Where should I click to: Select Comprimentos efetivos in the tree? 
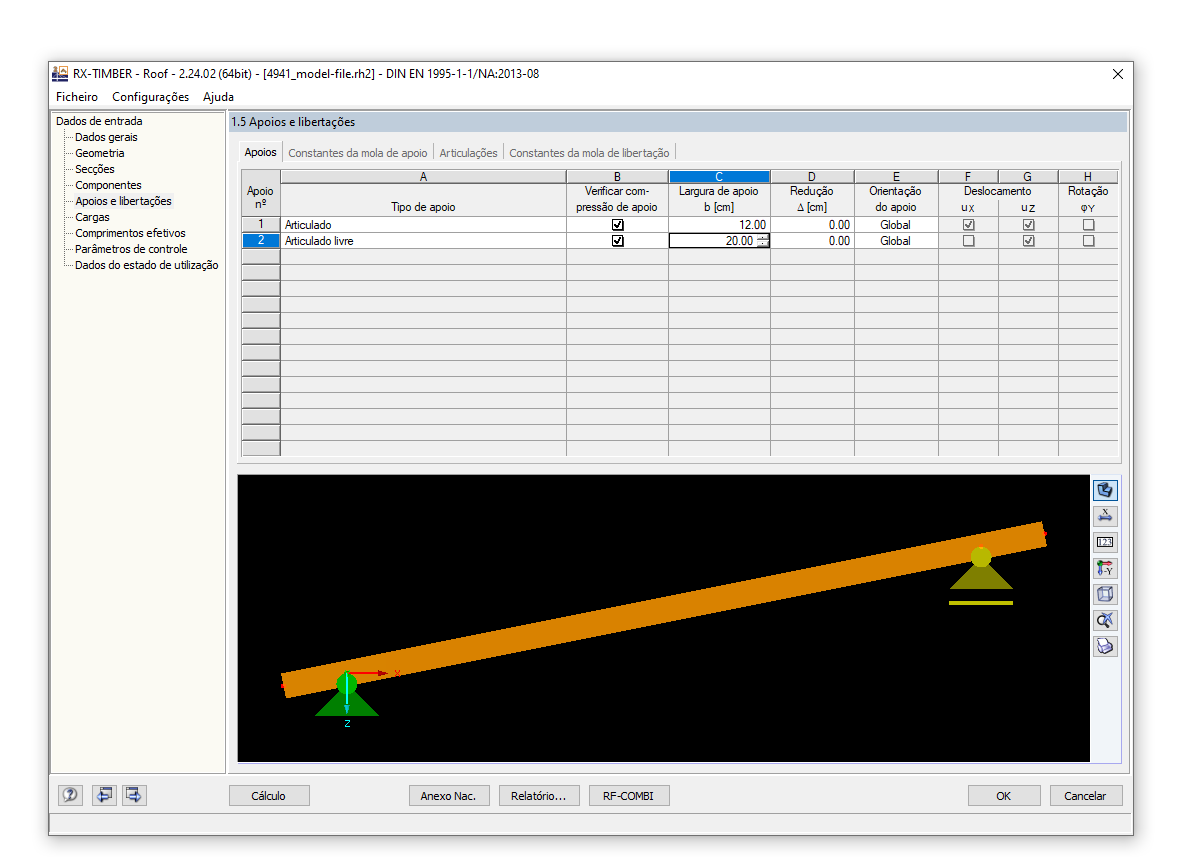130,233
